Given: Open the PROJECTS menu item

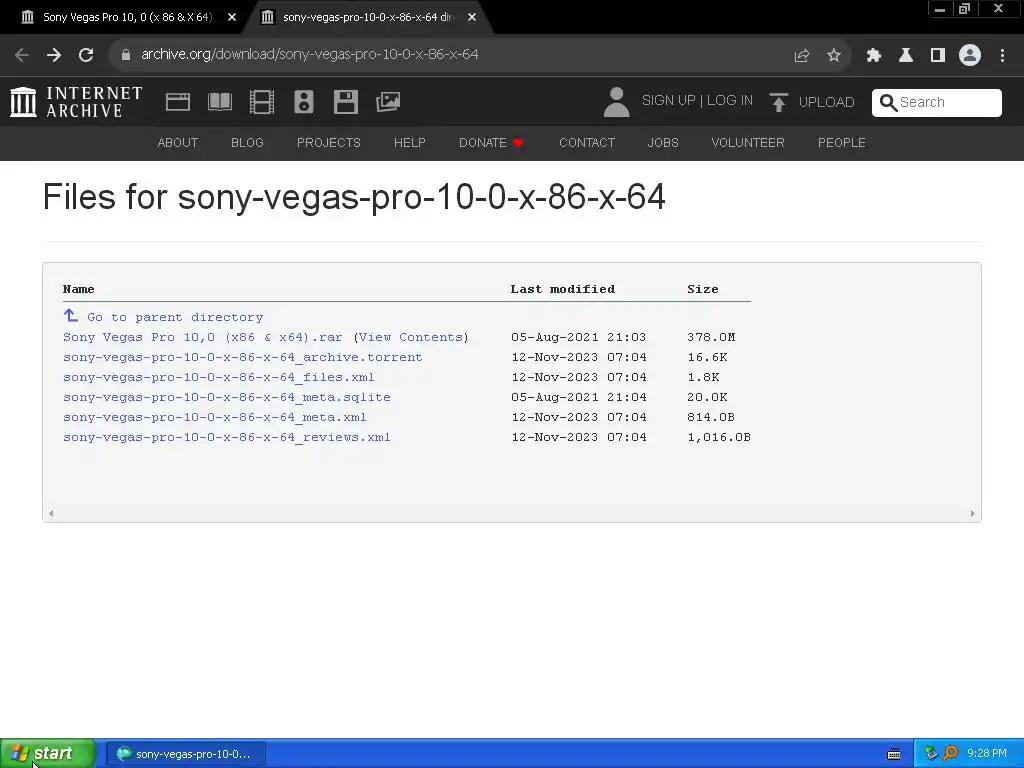Looking at the screenshot, I should pyautogui.click(x=328, y=143).
